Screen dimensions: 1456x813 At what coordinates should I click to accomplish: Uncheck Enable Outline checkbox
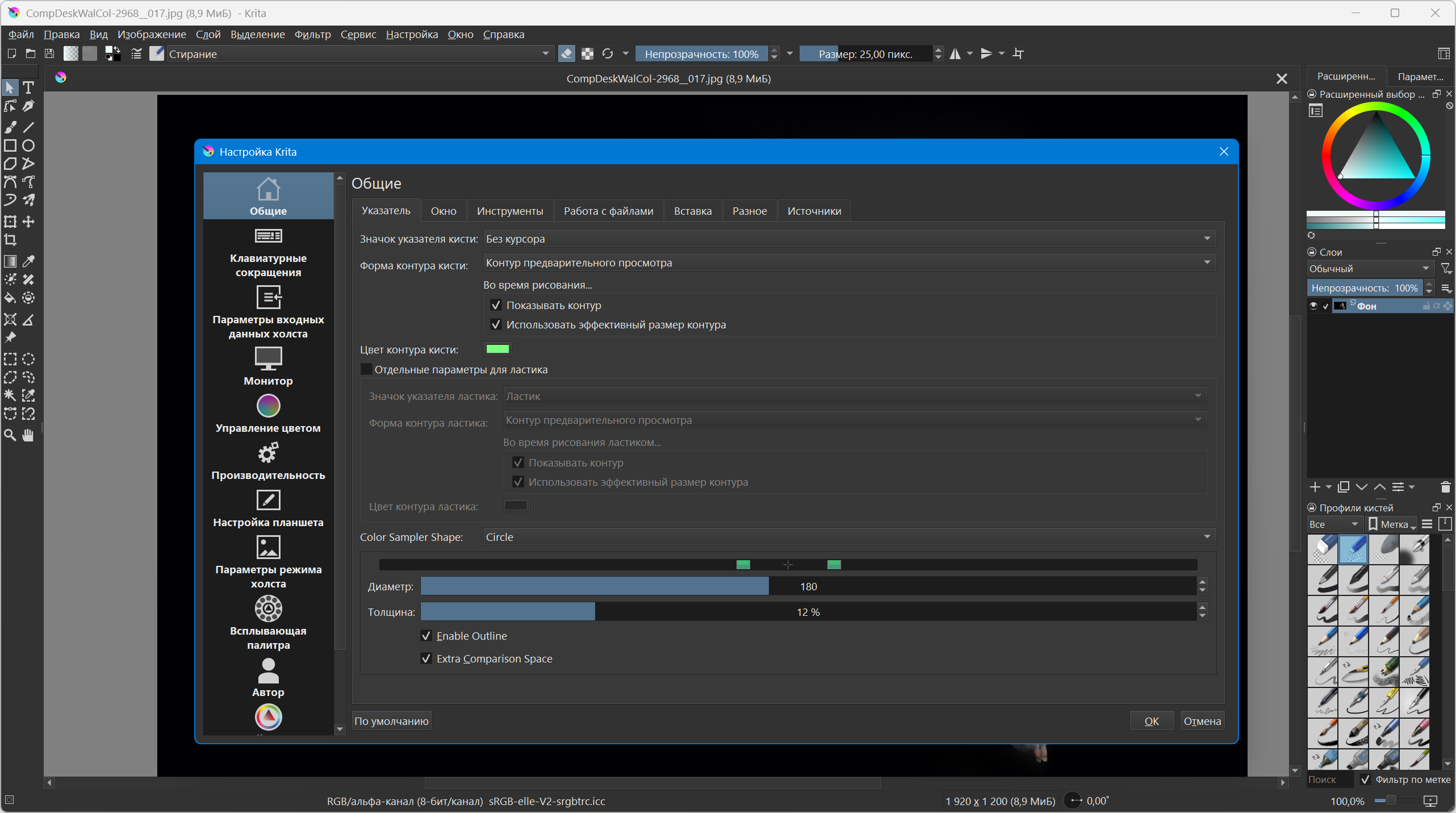coord(426,636)
